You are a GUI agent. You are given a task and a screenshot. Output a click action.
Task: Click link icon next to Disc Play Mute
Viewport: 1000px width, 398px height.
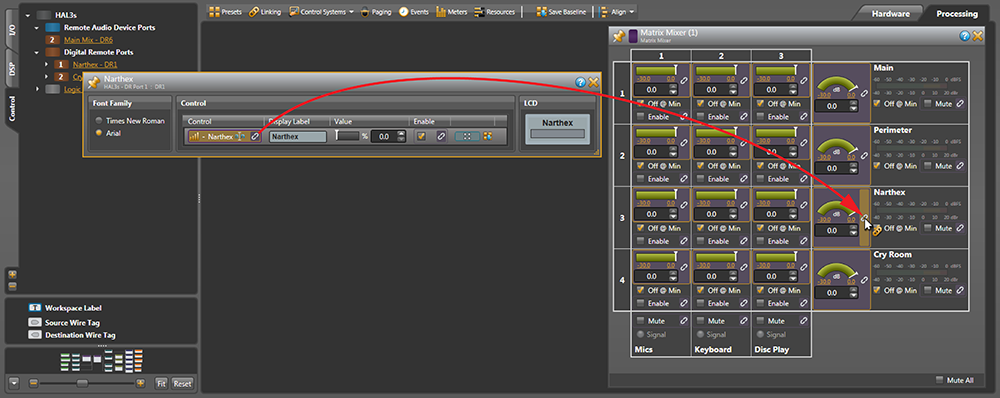click(805, 321)
